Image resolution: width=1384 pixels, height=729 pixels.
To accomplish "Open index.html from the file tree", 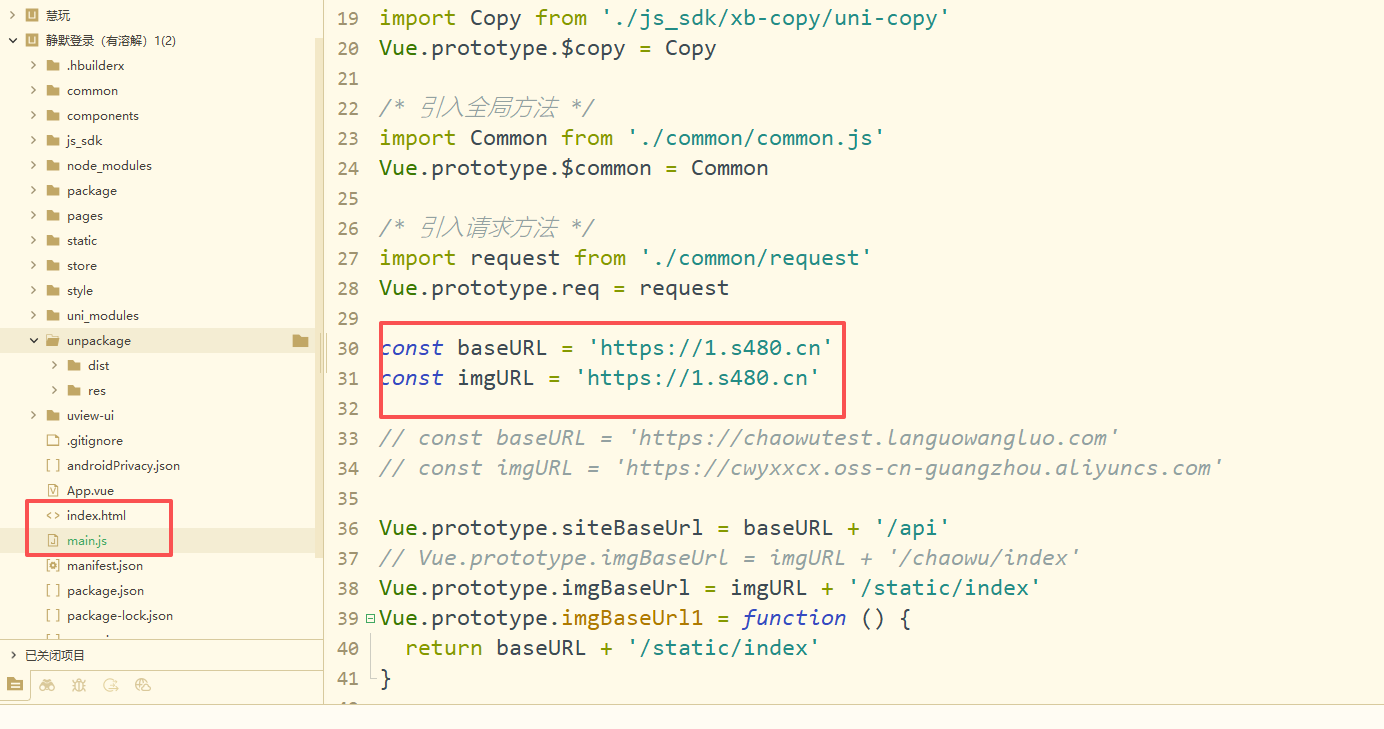I will [x=96, y=516].
